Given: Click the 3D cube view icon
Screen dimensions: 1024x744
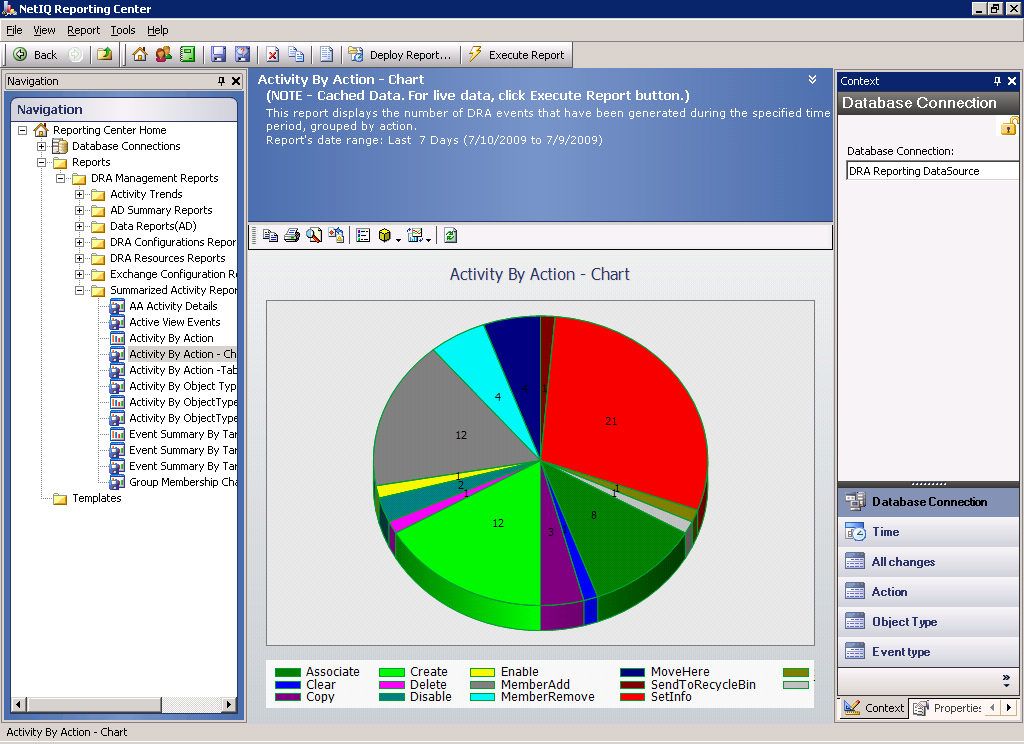Looking at the screenshot, I should pos(385,235).
